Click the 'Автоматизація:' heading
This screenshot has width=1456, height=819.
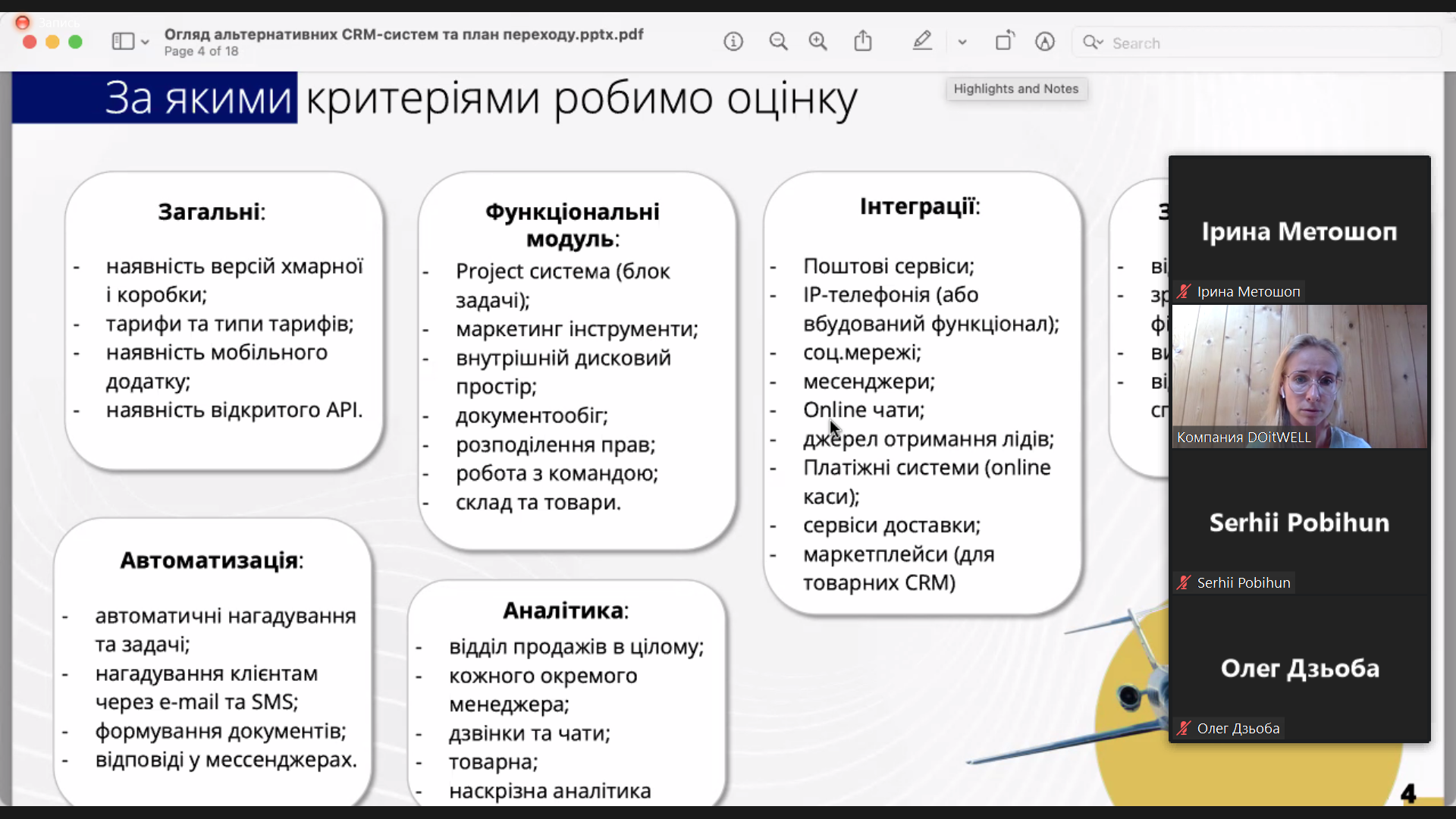pyautogui.click(x=212, y=560)
